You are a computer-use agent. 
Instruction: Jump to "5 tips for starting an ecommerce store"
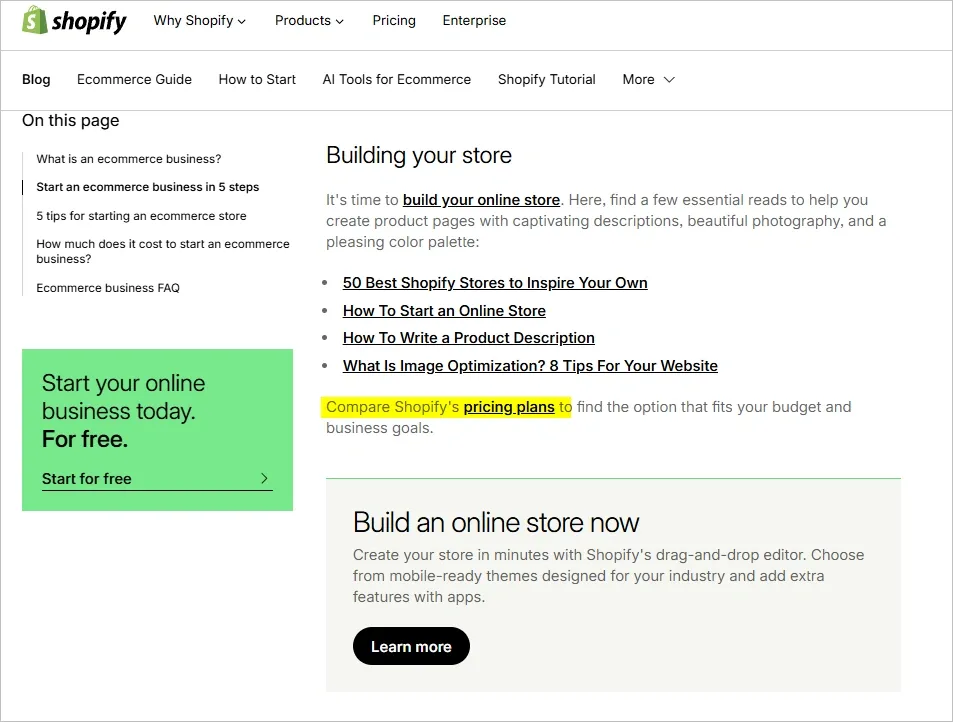[x=141, y=216]
